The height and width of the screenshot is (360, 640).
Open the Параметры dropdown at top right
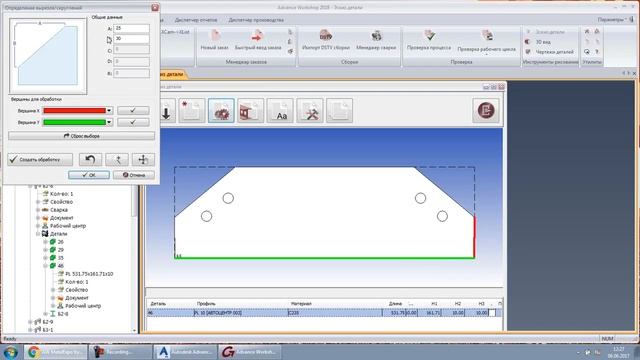tap(611, 20)
